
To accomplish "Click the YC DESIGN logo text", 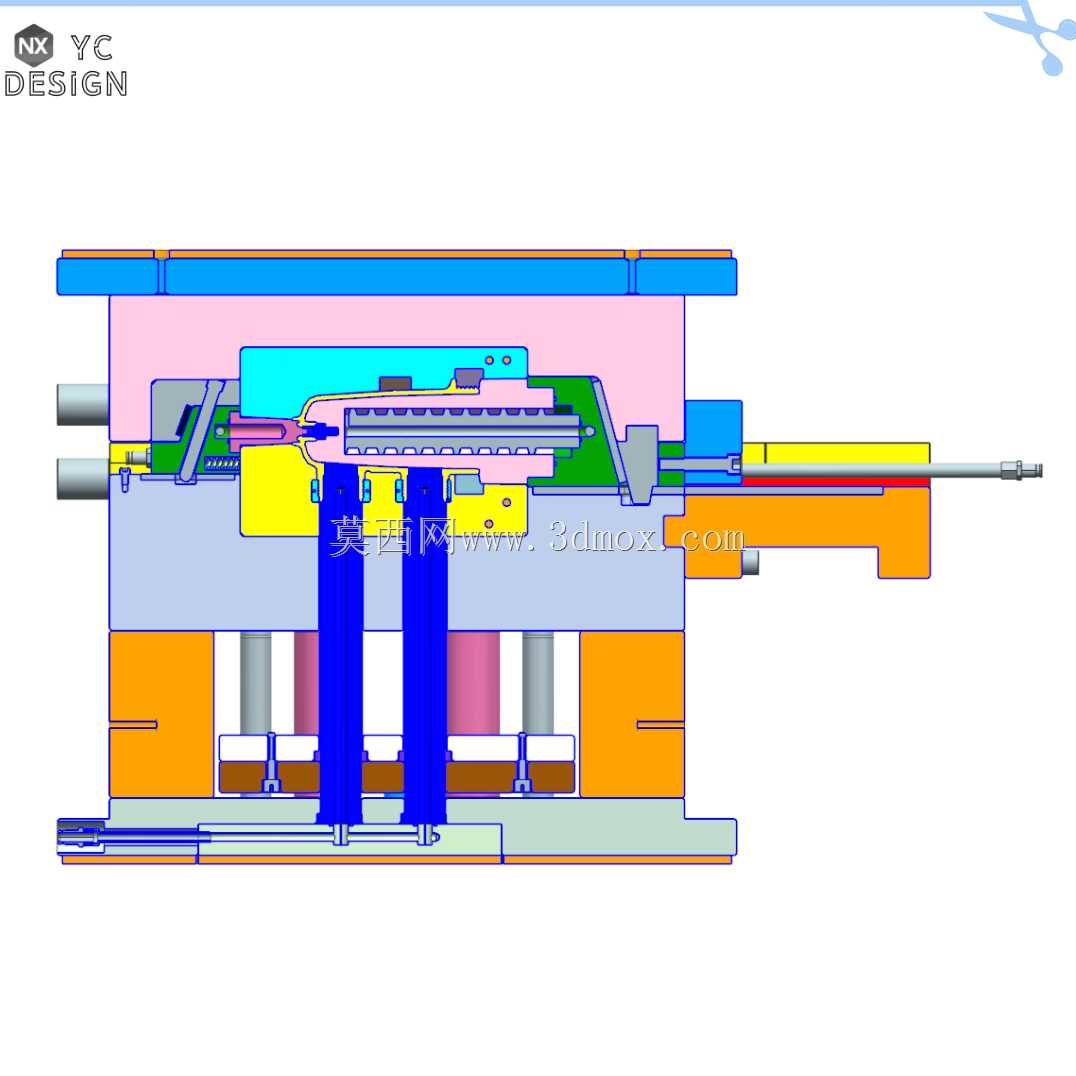I will pos(66,67).
